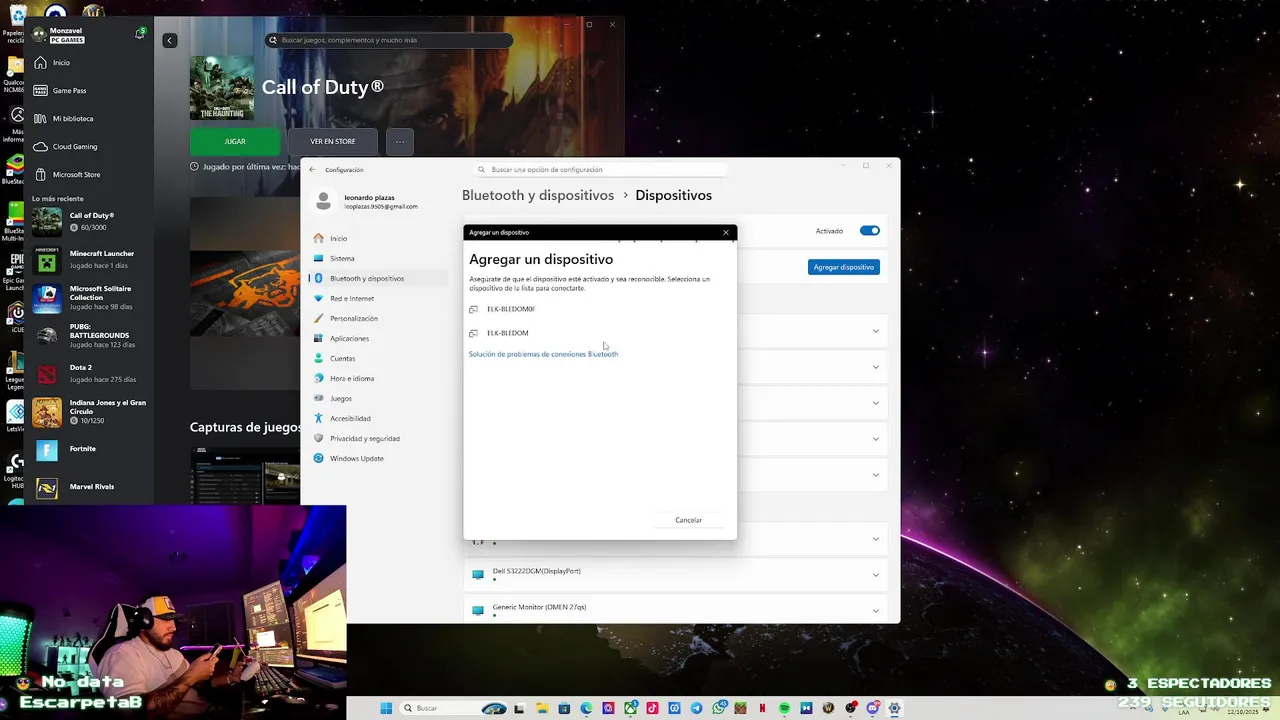The width and height of the screenshot is (1280, 720).
Task: Open Accesibilidad settings
Action: [x=378, y=418]
